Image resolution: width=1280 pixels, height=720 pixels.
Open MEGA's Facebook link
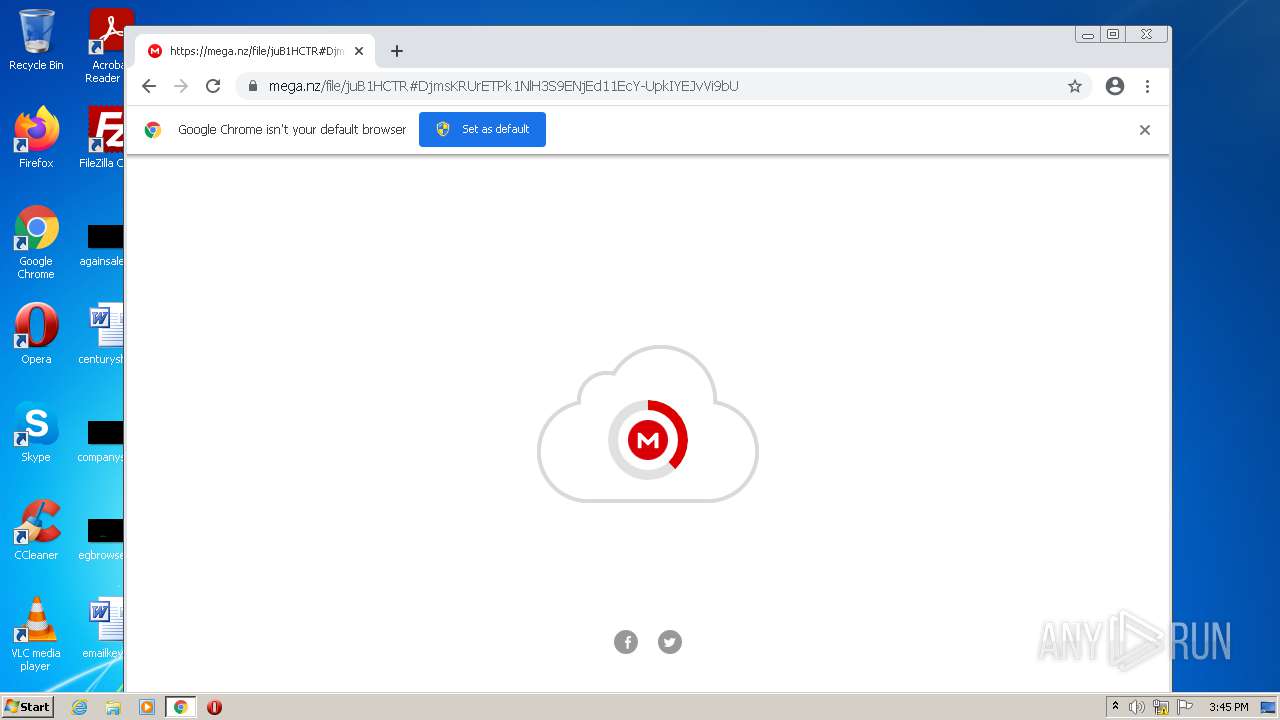(626, 642)
